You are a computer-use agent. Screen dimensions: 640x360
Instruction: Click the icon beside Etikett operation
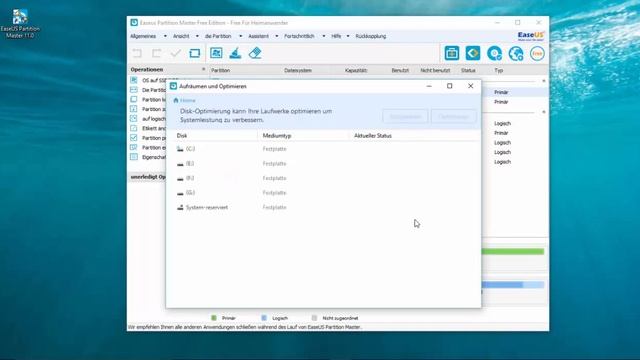(x=134, y=128)
